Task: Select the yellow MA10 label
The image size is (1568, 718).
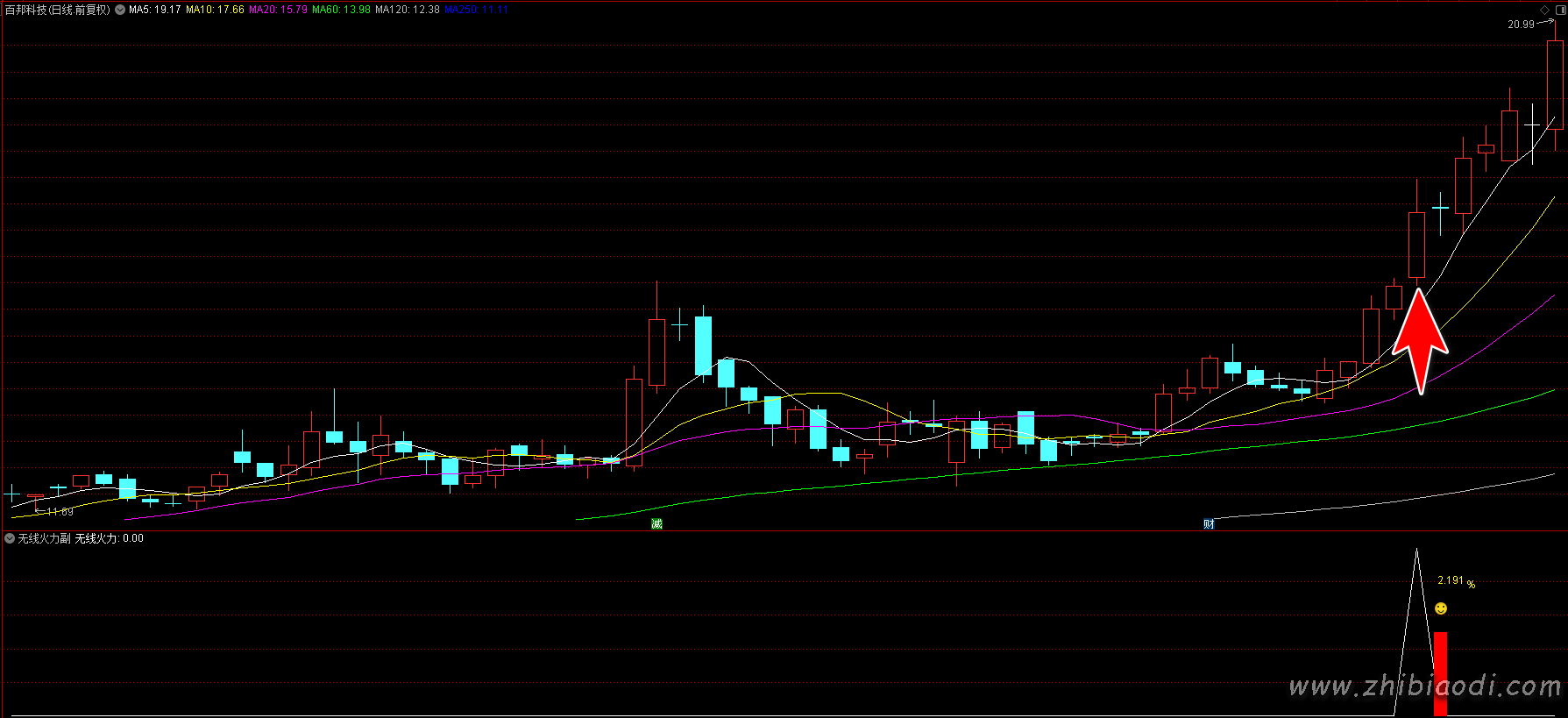Action: [215, 10]
